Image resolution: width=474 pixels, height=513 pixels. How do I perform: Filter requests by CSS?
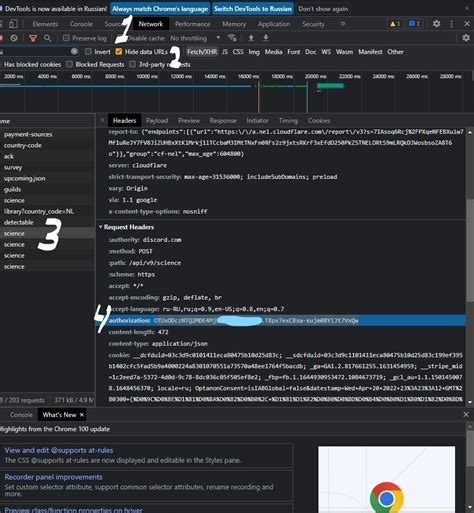(238, 52)
